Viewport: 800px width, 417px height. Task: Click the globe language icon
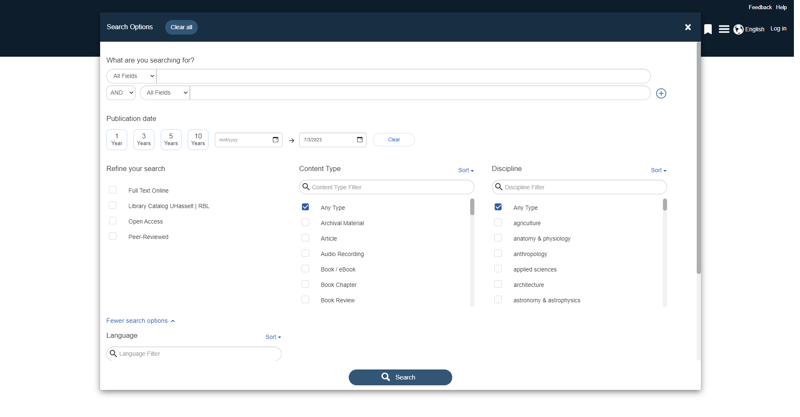click(x=739, y=29)
